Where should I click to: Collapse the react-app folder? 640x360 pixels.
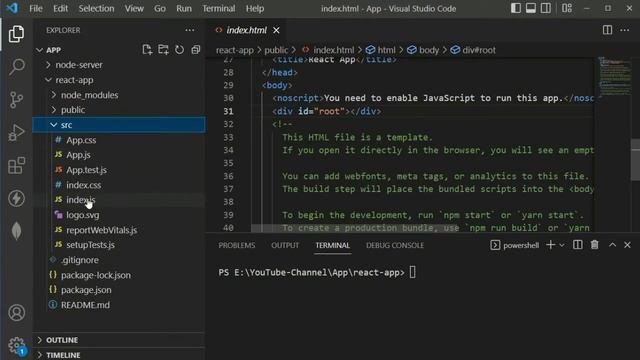coord(119,80)
